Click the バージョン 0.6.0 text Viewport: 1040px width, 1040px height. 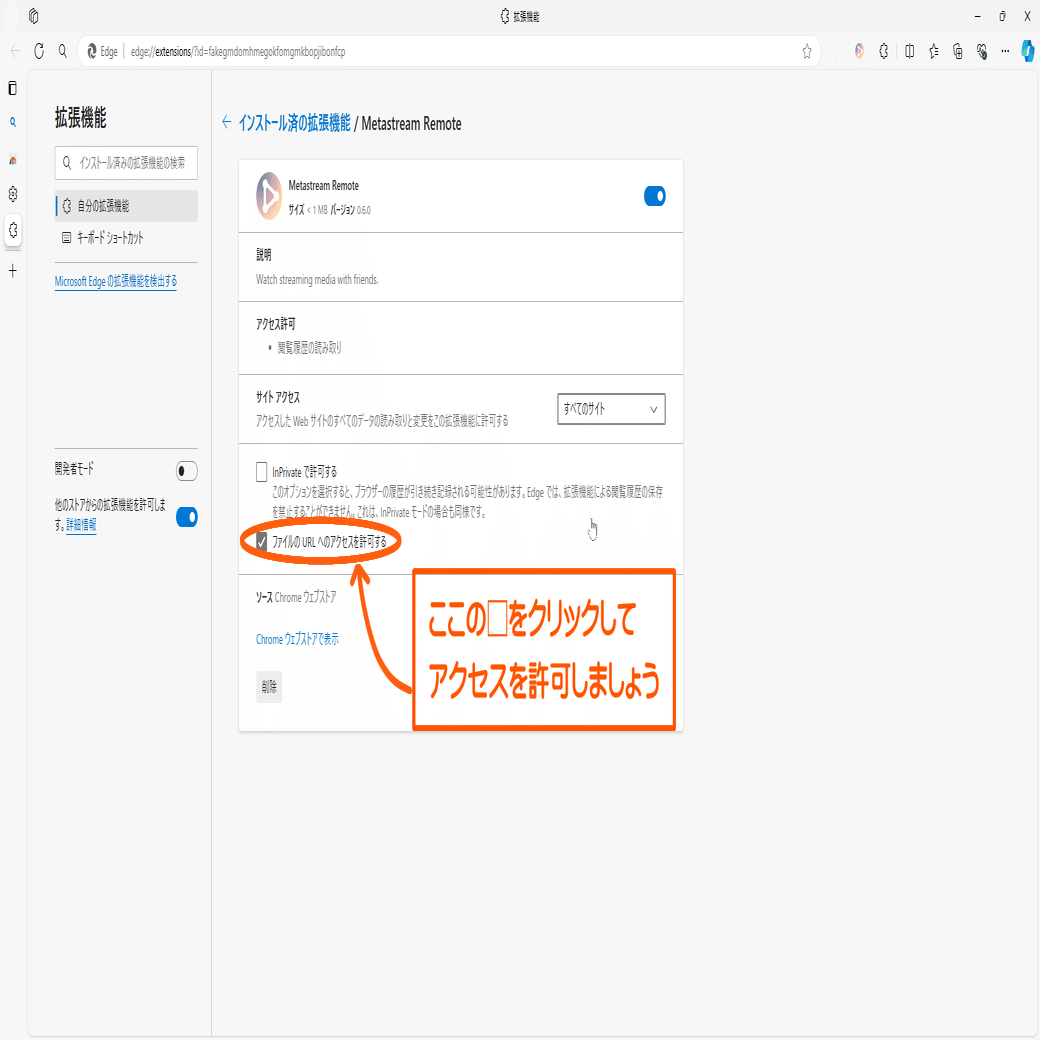click(x=350, y=210)
